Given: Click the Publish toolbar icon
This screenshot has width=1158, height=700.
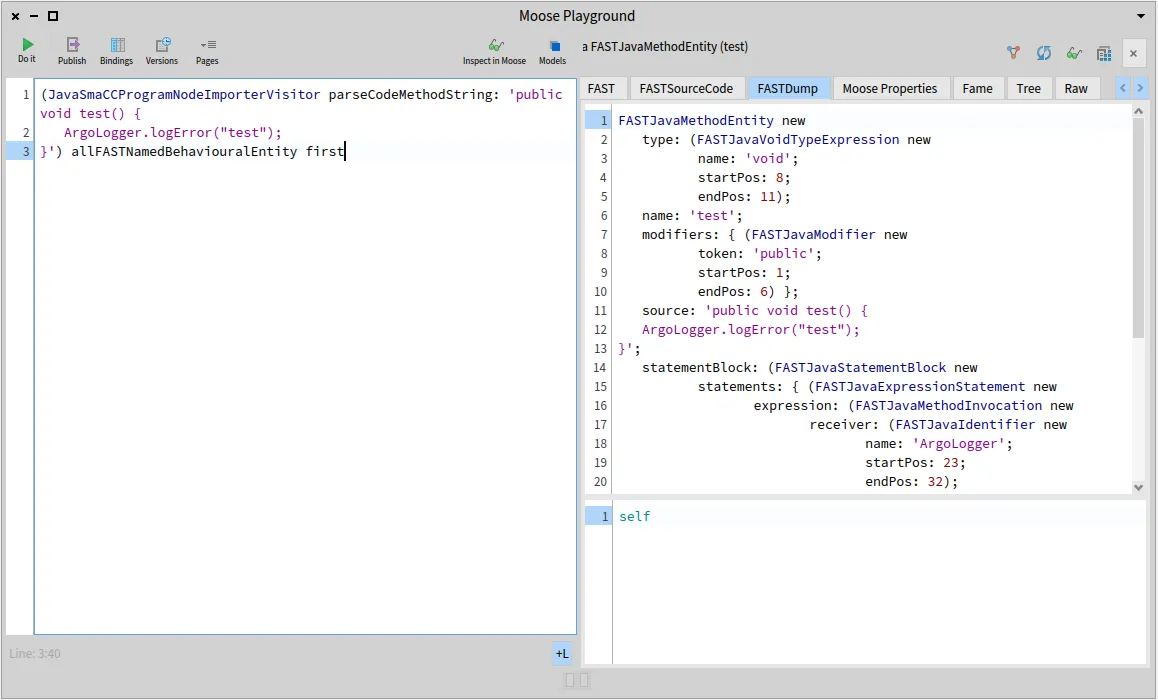Looking at the screenshot, I should 72,51.
